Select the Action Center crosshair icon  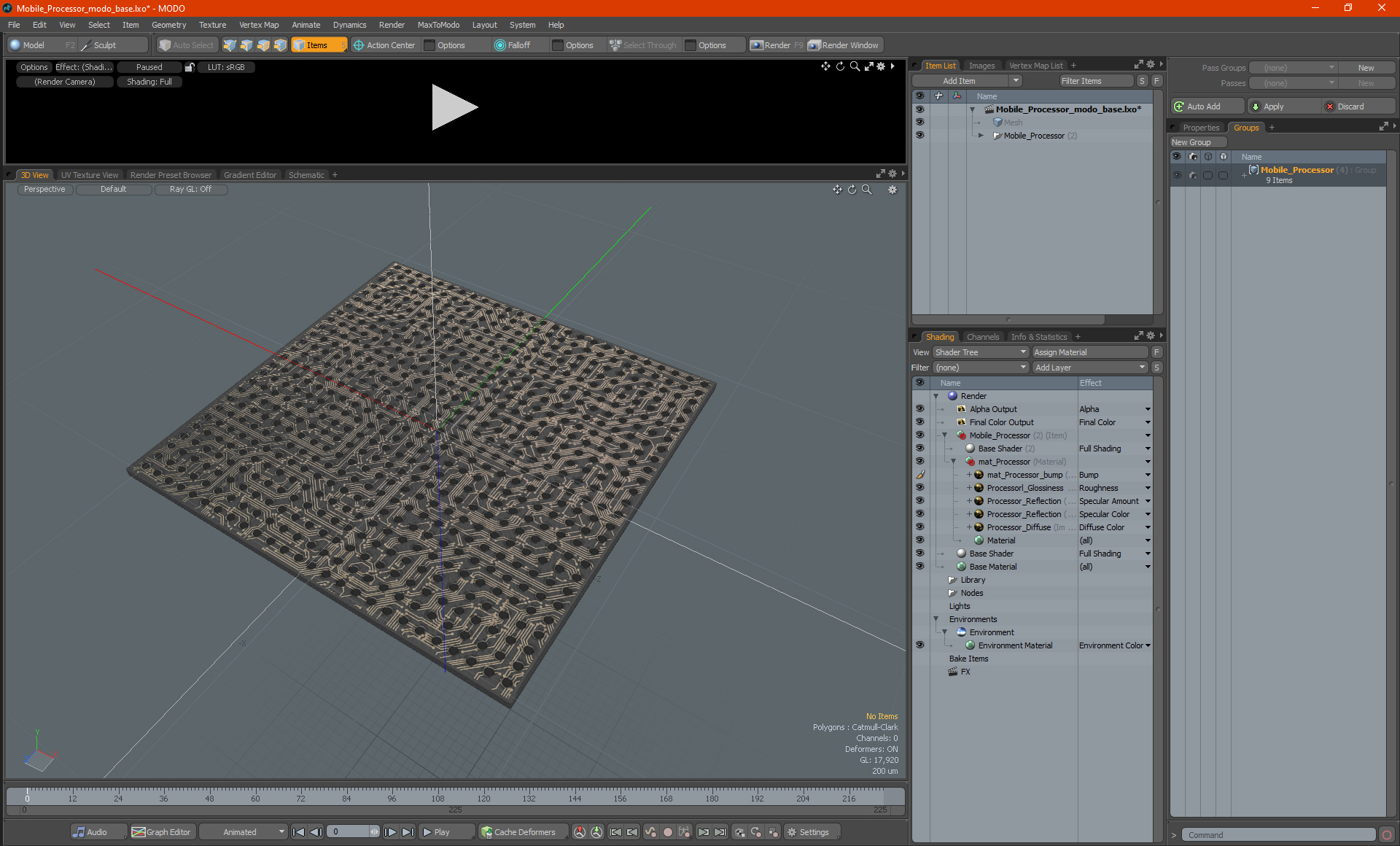point(359,45)
